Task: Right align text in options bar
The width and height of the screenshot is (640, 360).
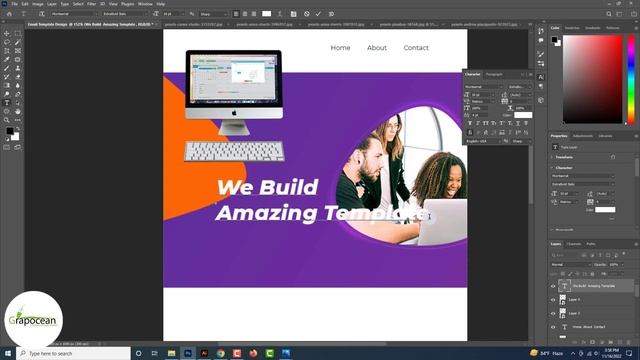Action: point(254,14)
